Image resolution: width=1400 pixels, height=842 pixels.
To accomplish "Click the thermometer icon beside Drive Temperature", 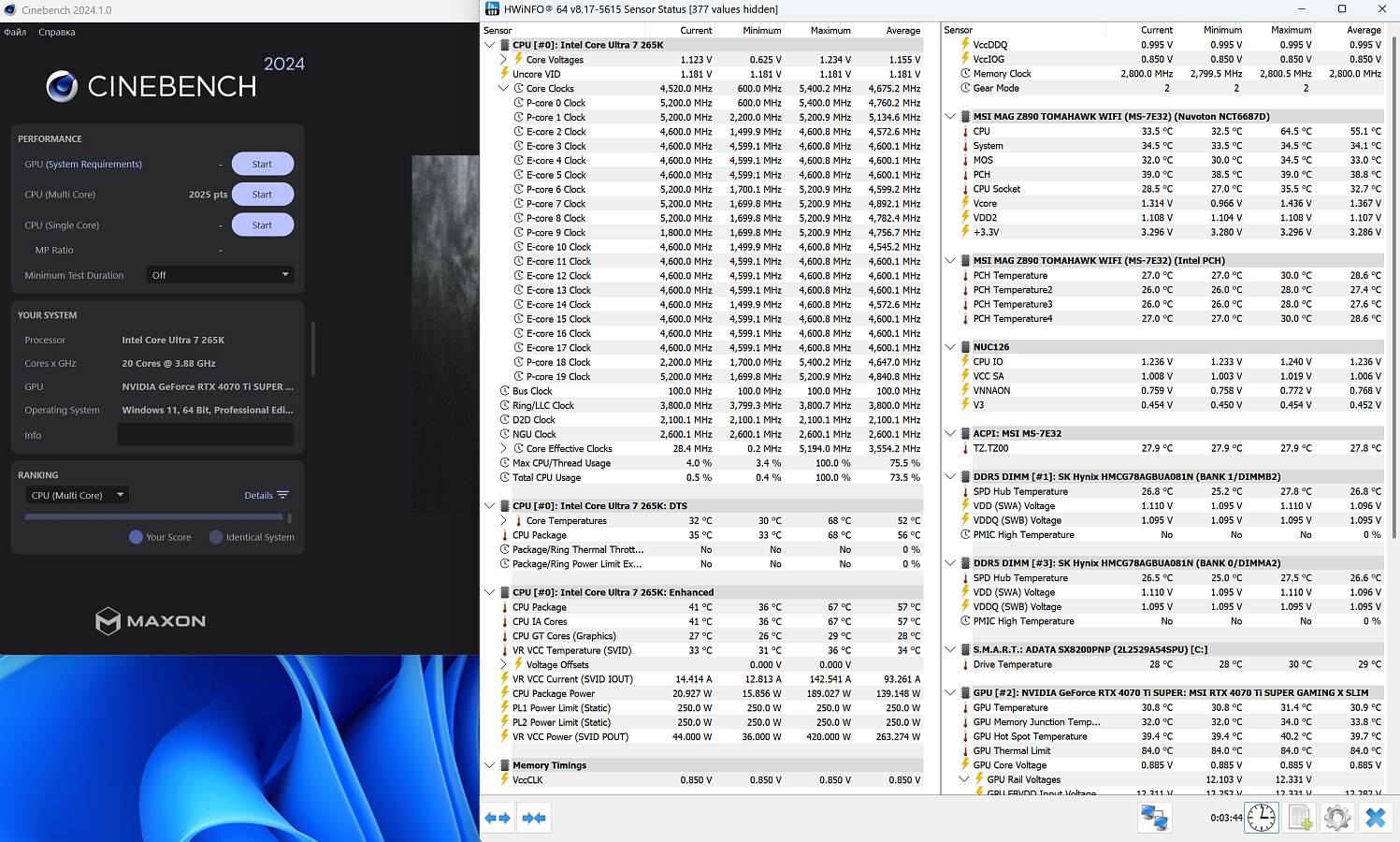I will coord(965,664).
